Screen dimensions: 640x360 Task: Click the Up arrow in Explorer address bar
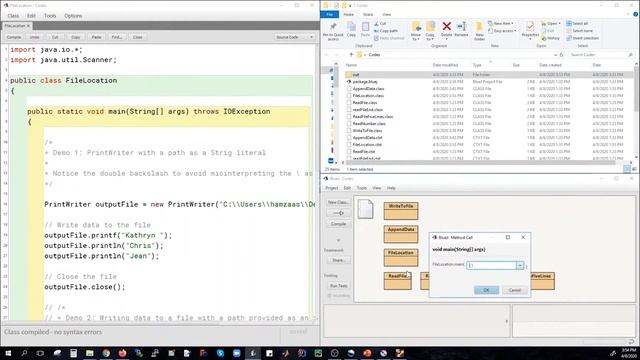pyautogui.click(x=351, y=55)
